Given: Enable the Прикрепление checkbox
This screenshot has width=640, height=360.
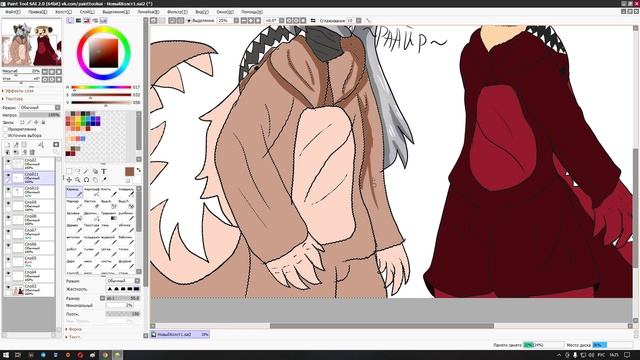Looking at the screenshot, I should point(5,129).
